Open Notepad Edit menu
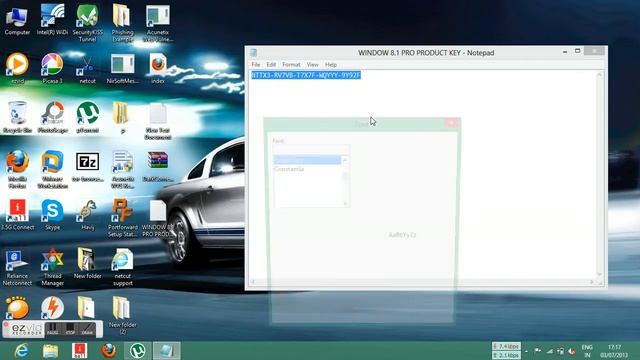Viewport: 640px width, 360px height. (x=271, y=64)
